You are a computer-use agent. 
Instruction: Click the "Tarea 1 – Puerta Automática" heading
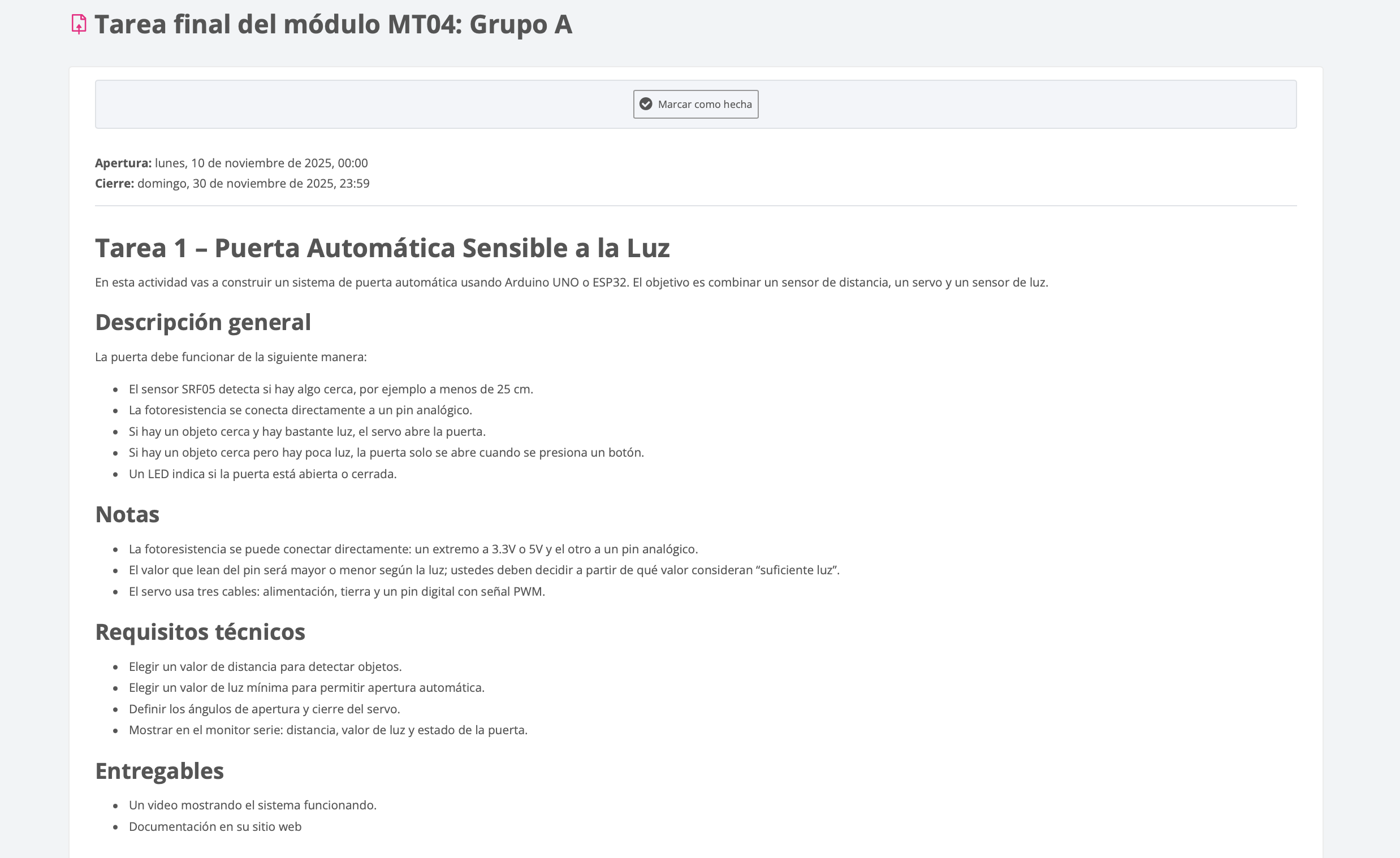click(x=382, y=248)
